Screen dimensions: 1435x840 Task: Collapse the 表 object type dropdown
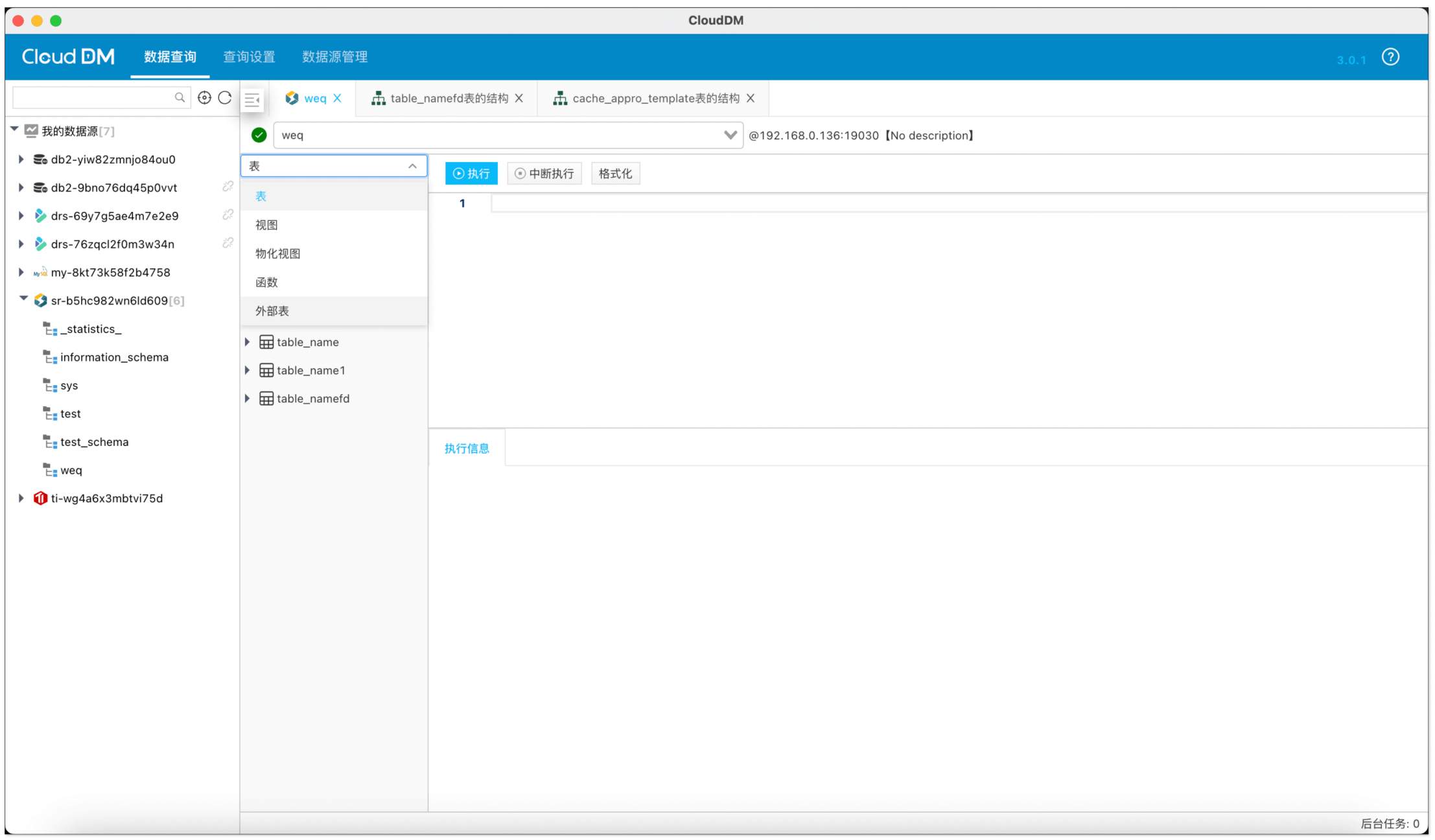point(412,167)
